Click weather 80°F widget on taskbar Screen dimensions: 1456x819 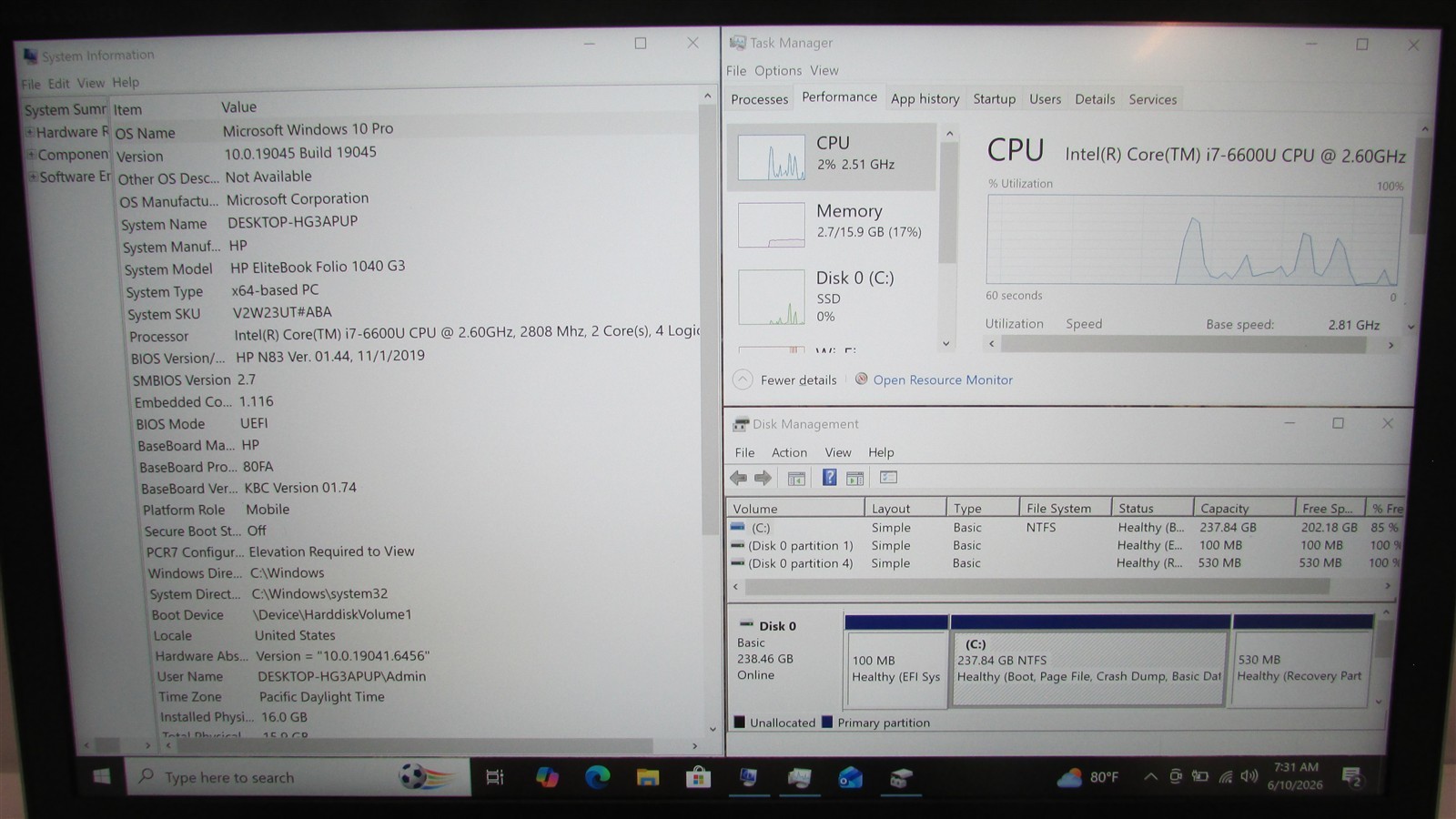click(1087, 776)
